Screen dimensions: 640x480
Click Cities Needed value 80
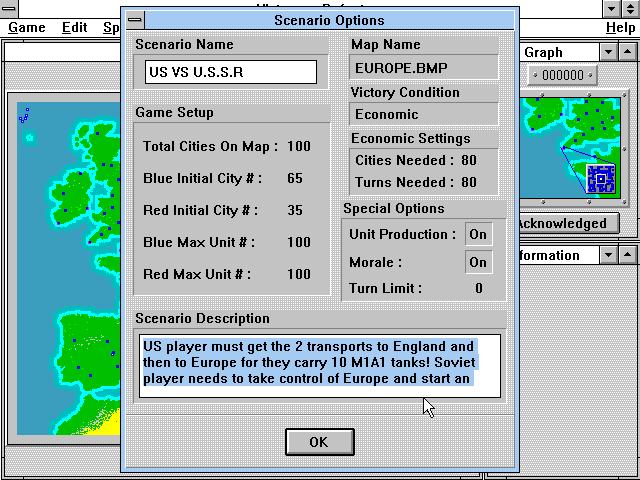[469, 160]
